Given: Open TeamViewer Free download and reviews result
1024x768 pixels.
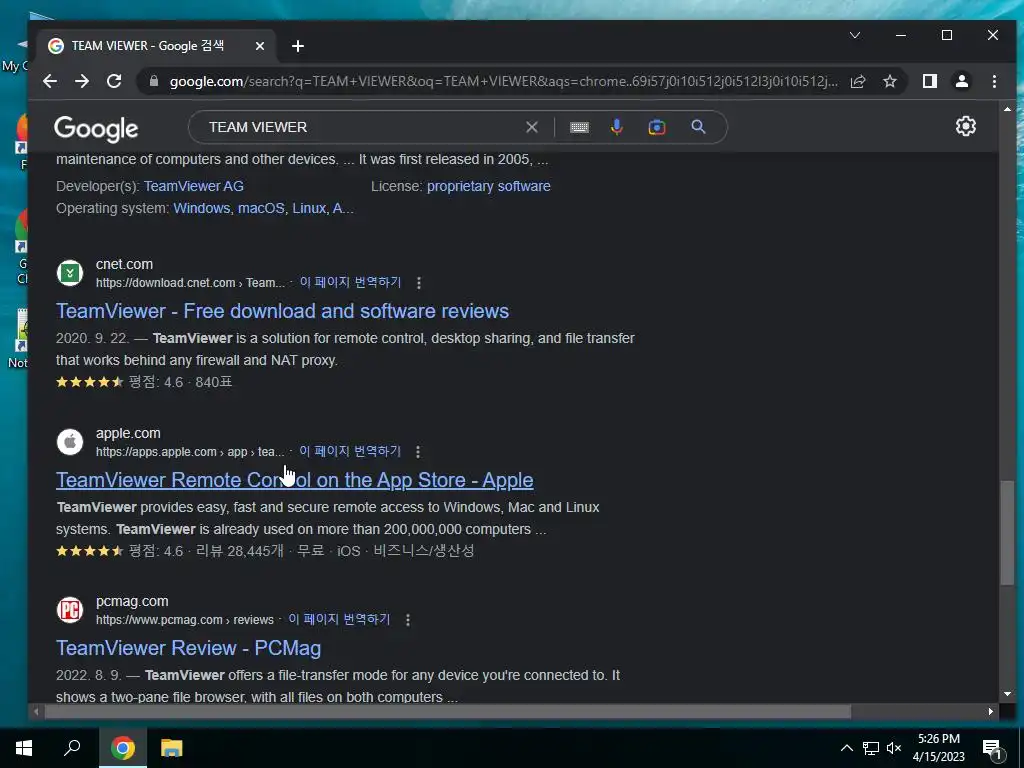Looking at the screenshot, I should [x=282, y=311].
